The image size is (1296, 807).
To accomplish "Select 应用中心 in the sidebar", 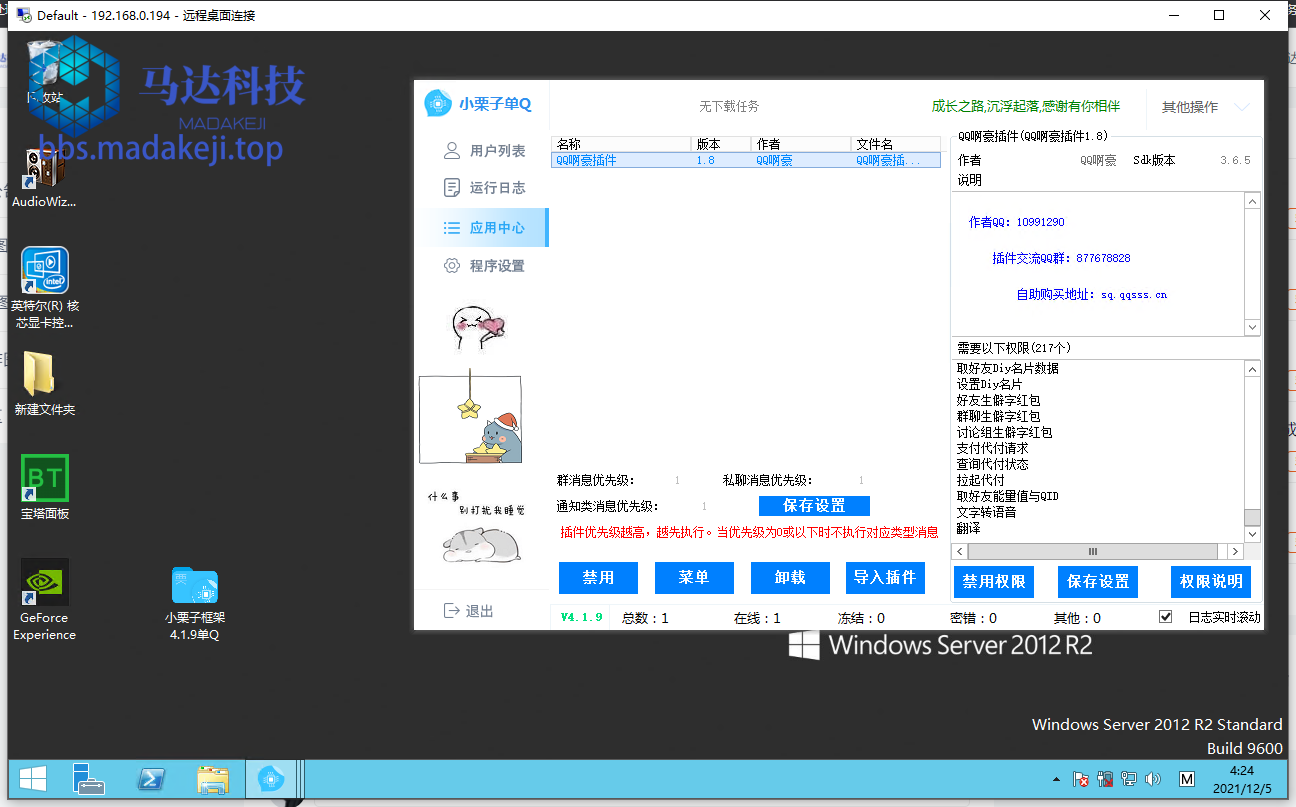I will (x=484, y=228).
